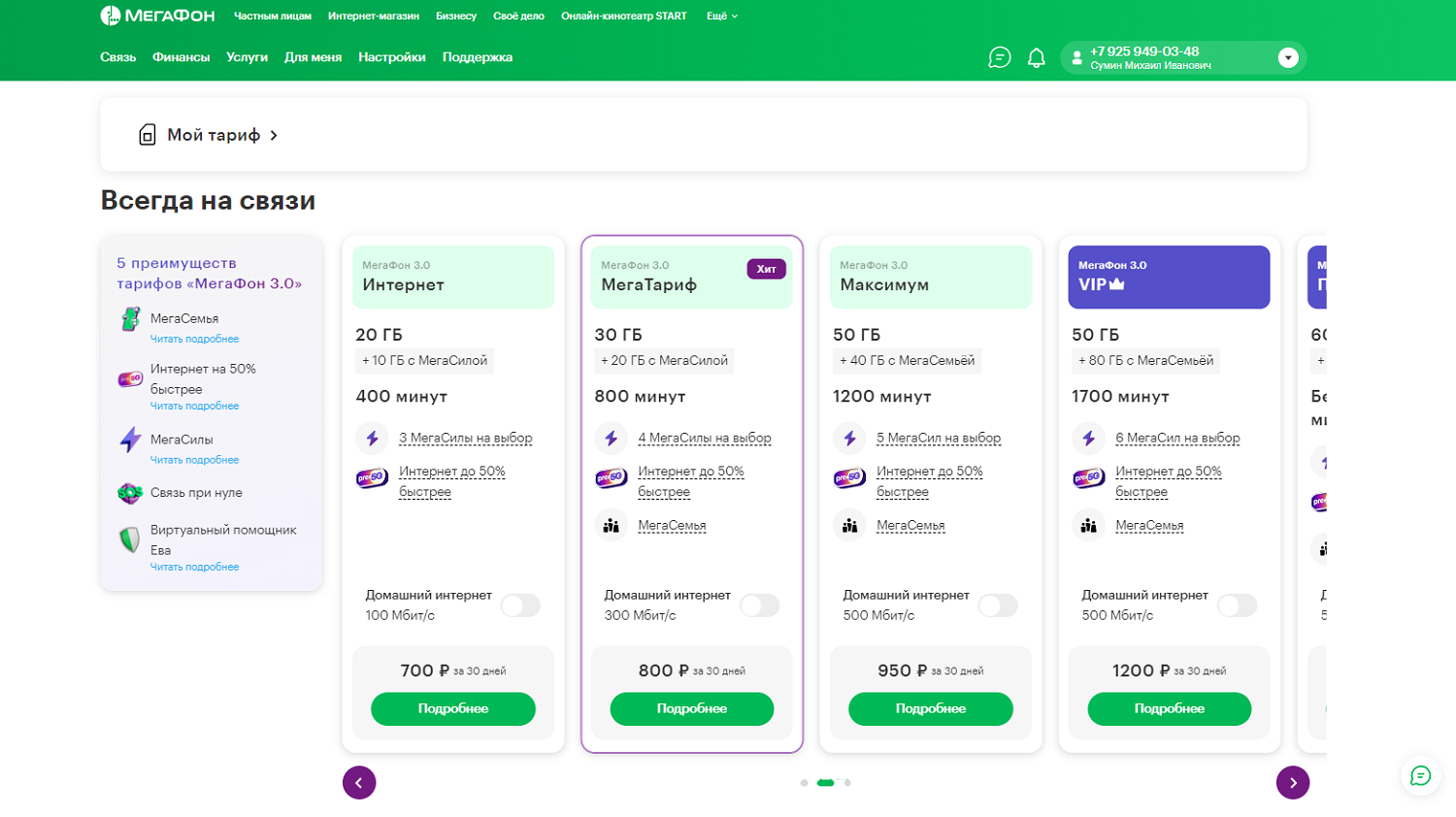Screen dimensions: 1456x817
Task: Select third carousel pagination dot
Action: (847, 783)
